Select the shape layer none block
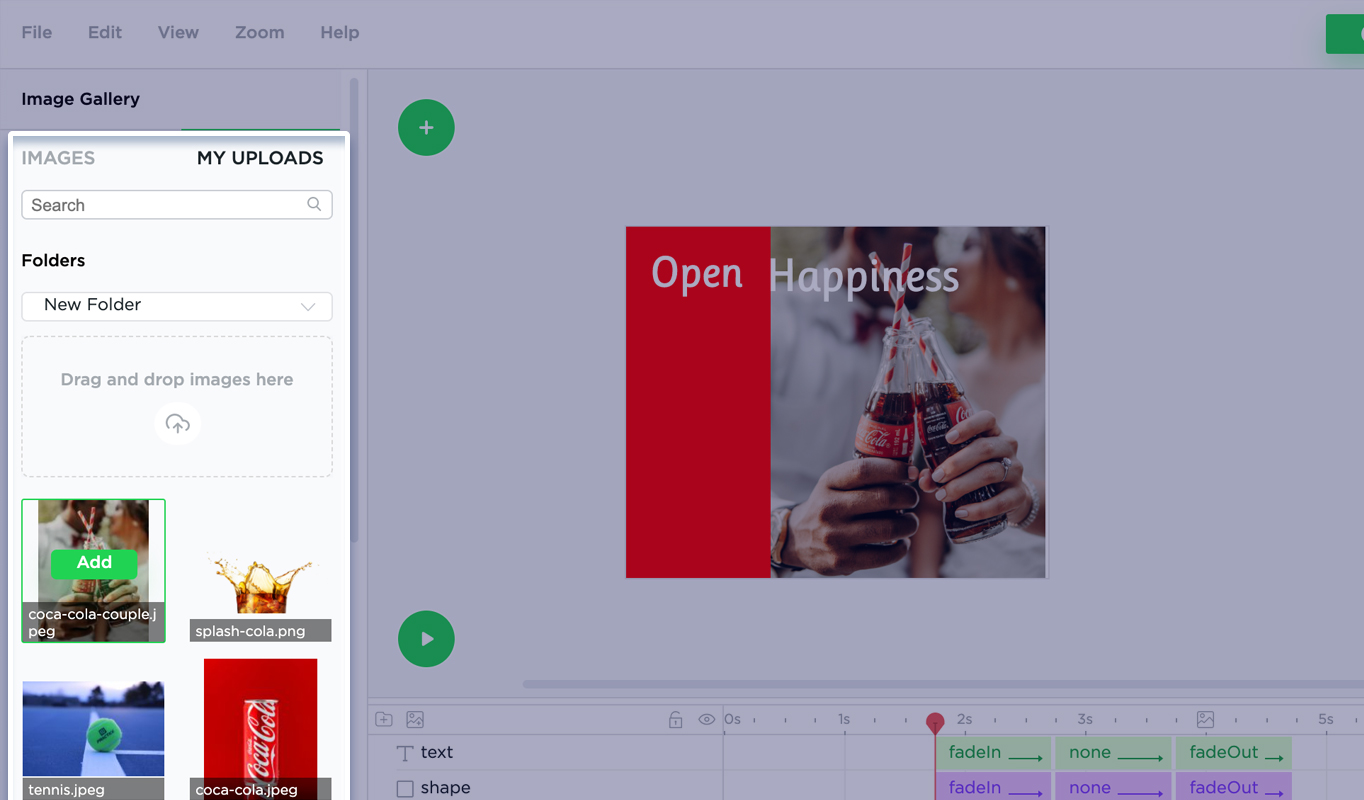The image size is (1364, 800). click(1113, 787)
